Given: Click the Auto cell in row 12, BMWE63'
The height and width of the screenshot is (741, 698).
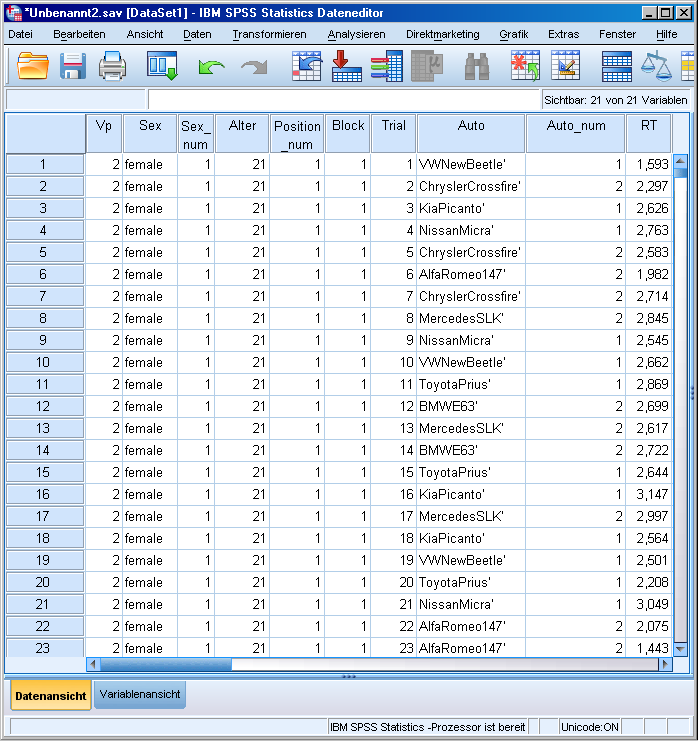Looking at the screenshot, I should click(x=471, y=406).
